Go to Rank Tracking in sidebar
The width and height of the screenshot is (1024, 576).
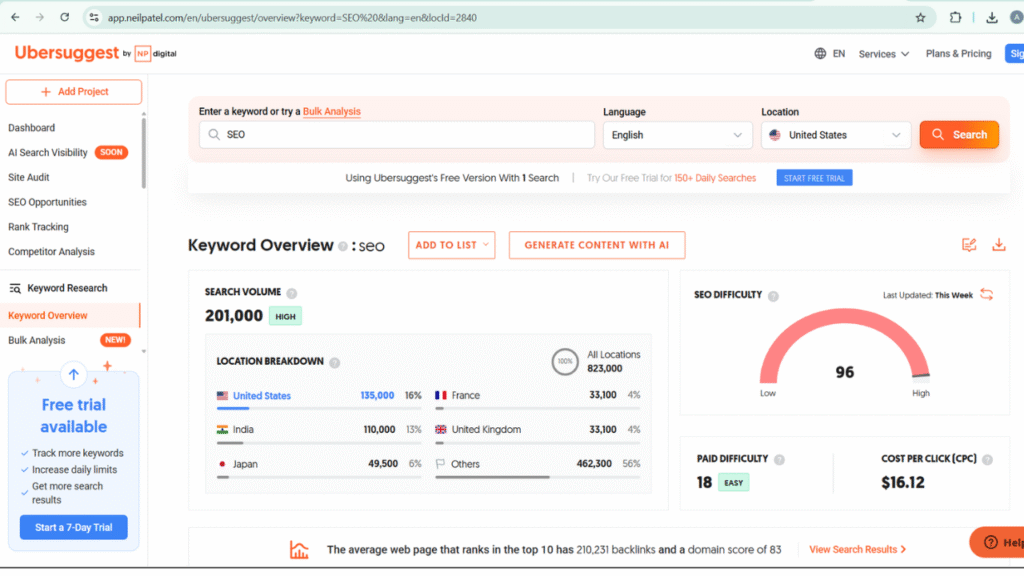38,227
